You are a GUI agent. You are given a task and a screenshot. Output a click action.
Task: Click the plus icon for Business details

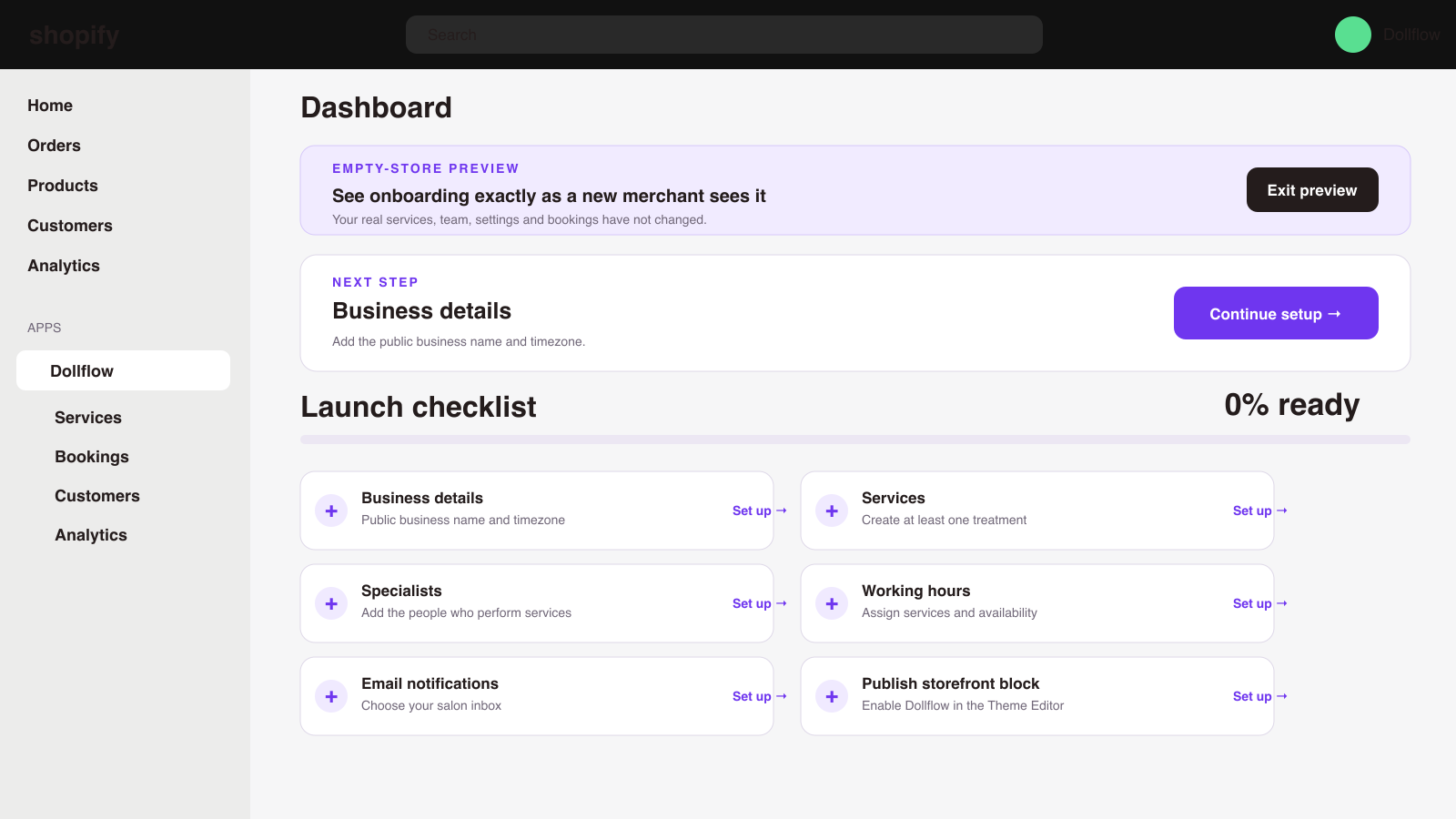pyautogui.click(x=331, y=511)
